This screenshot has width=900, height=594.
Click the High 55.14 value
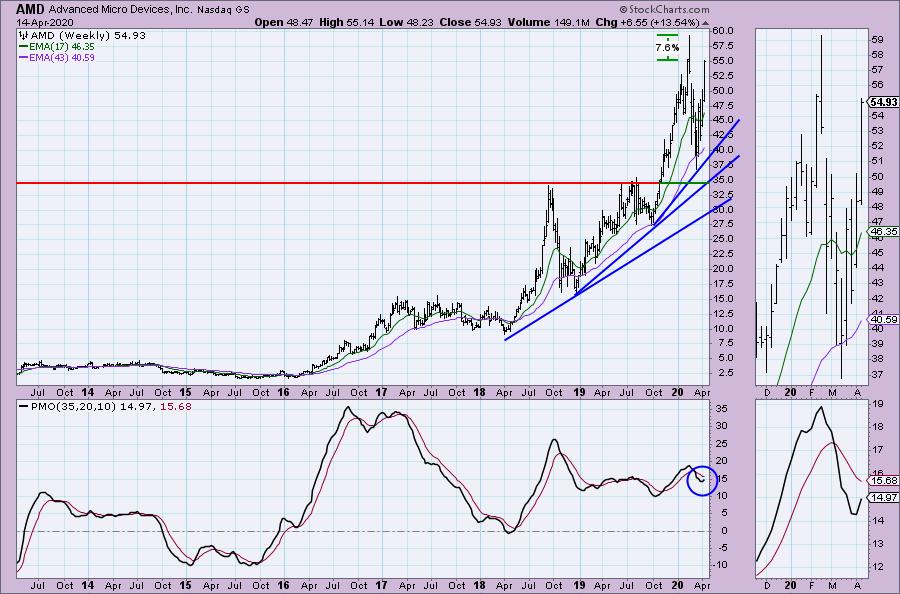(x=346, y=22)
